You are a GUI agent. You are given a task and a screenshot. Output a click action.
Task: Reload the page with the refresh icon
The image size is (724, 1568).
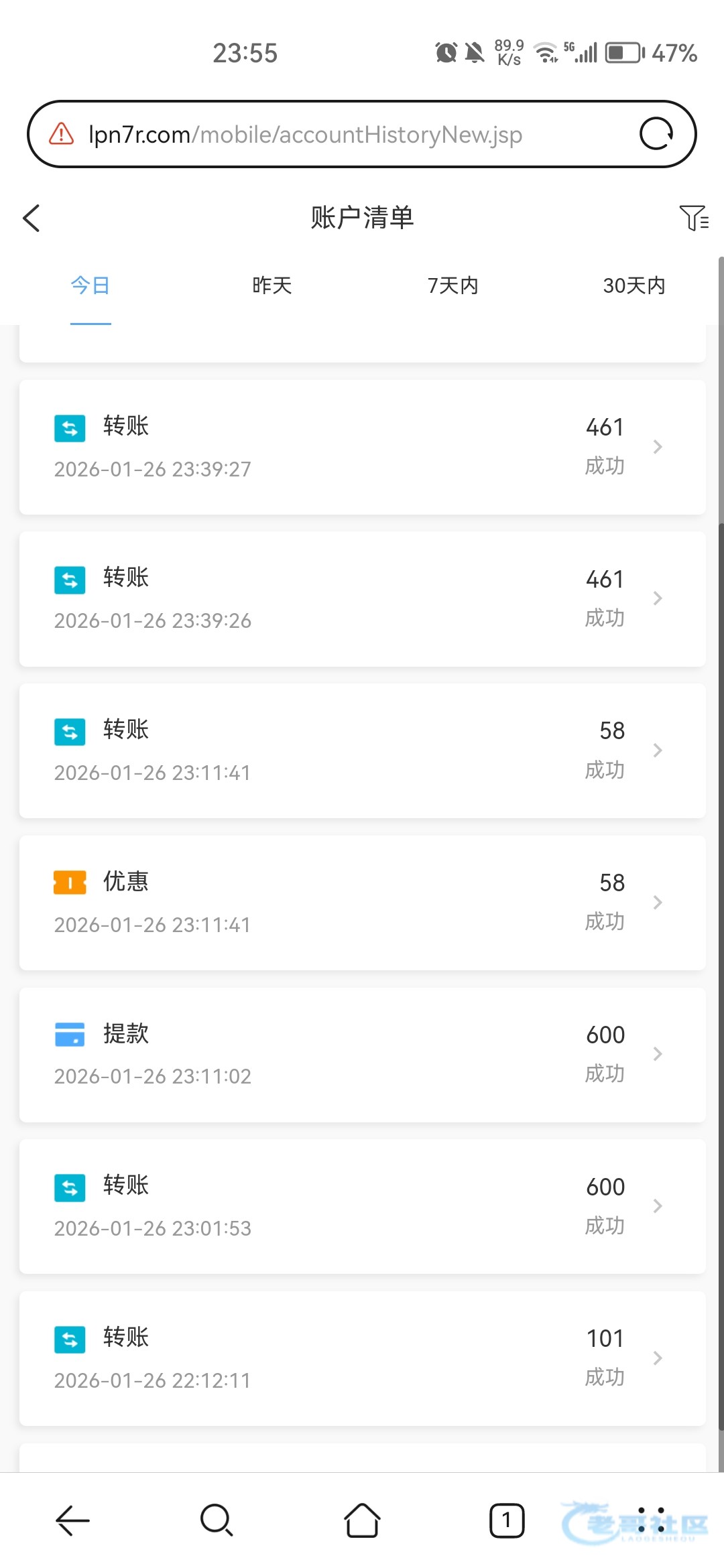click(656, 134)
